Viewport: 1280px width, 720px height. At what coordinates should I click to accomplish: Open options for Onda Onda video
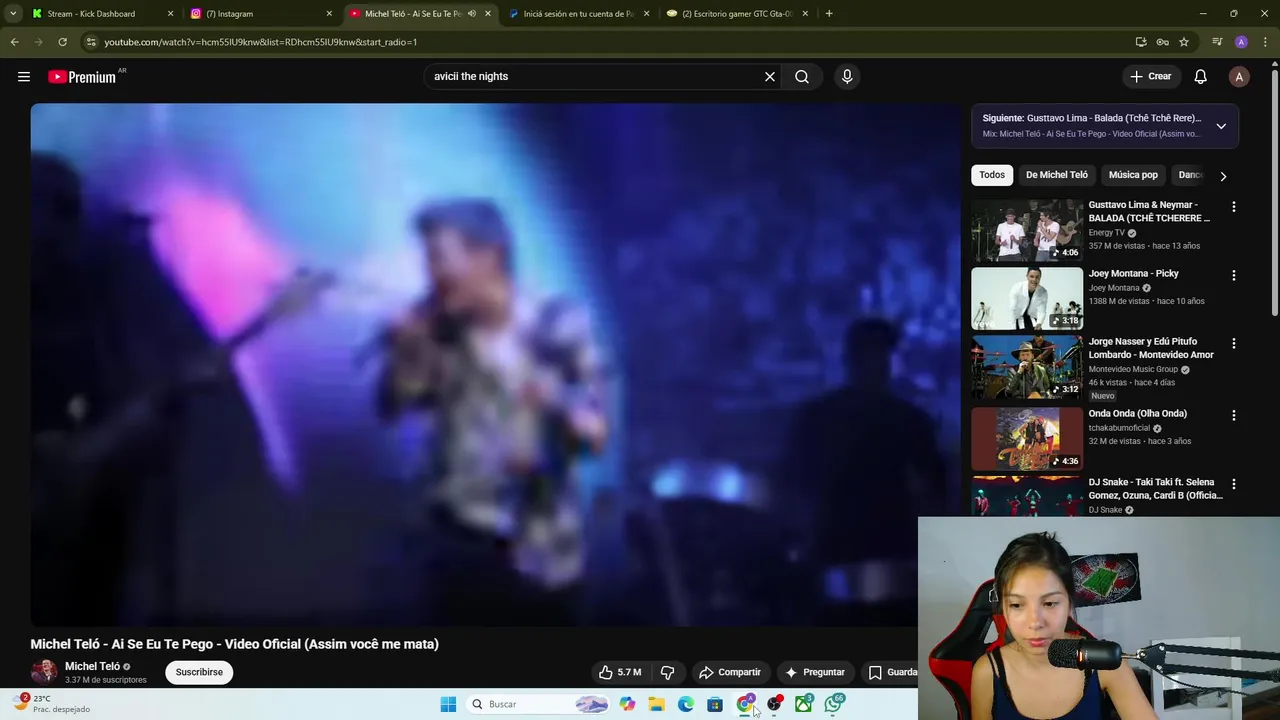(x=1233, y=415)
